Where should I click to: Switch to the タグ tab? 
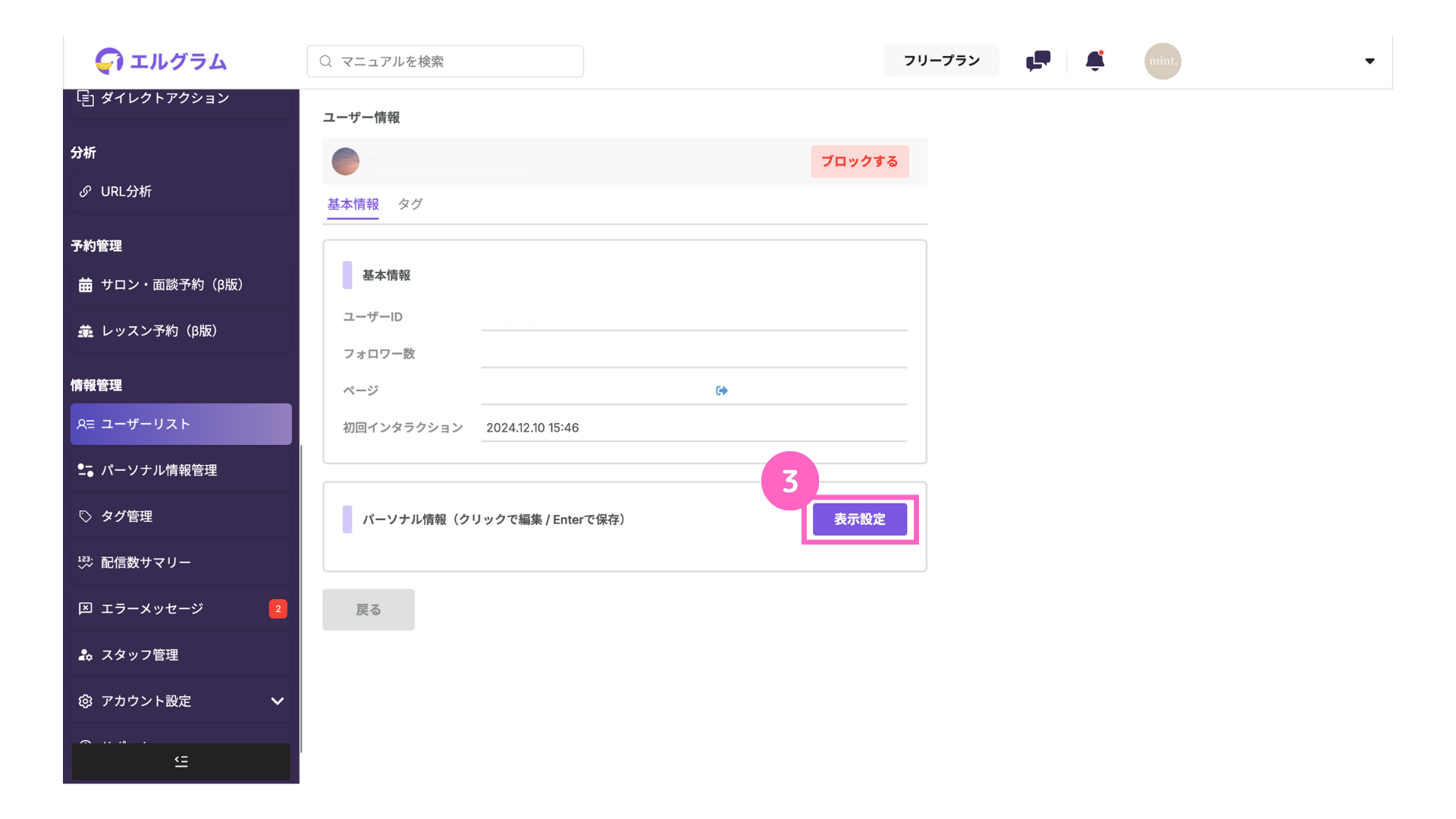(x=410, y=205)
